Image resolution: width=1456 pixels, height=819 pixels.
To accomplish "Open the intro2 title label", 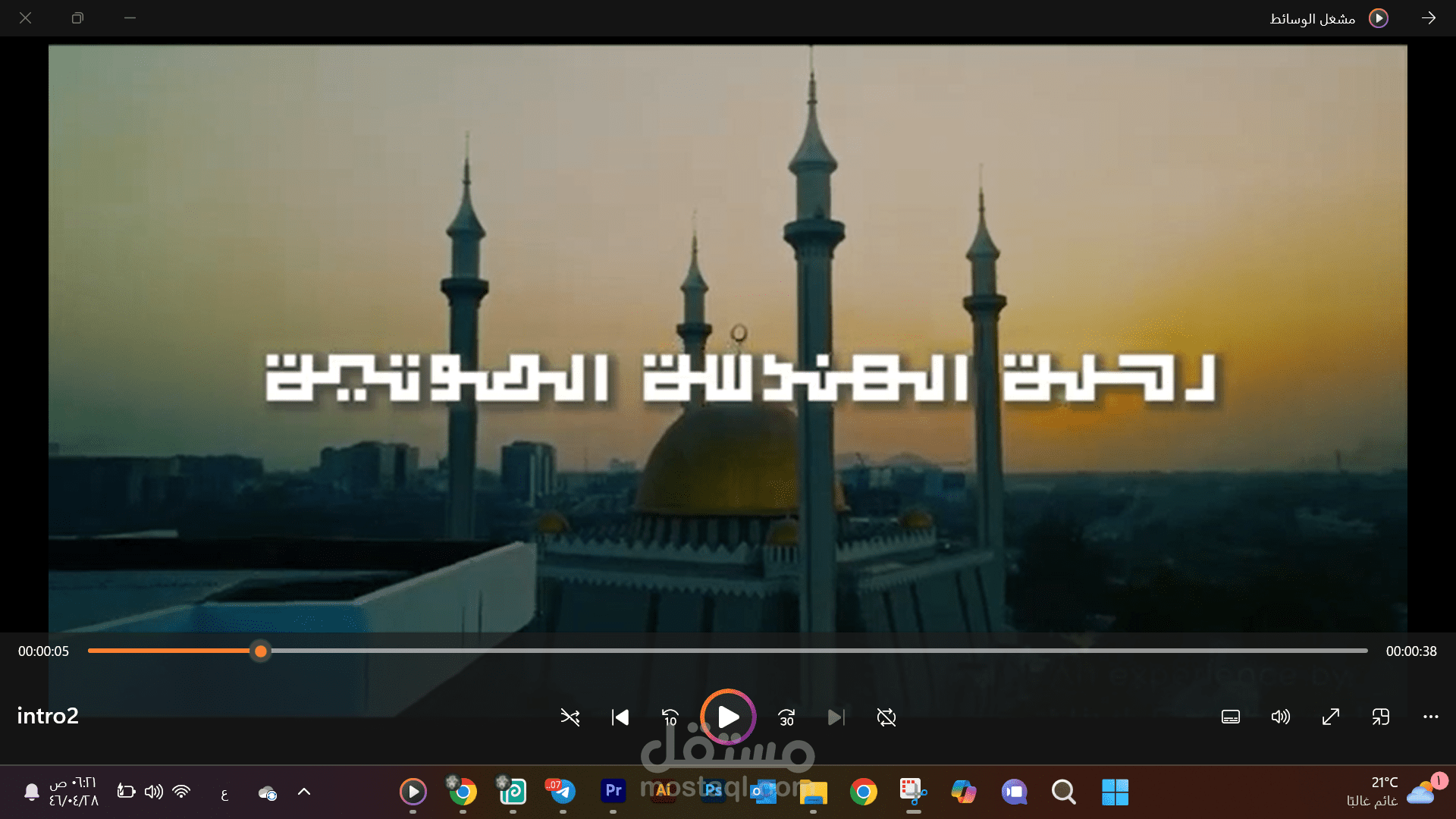I will tap(47, 715).
